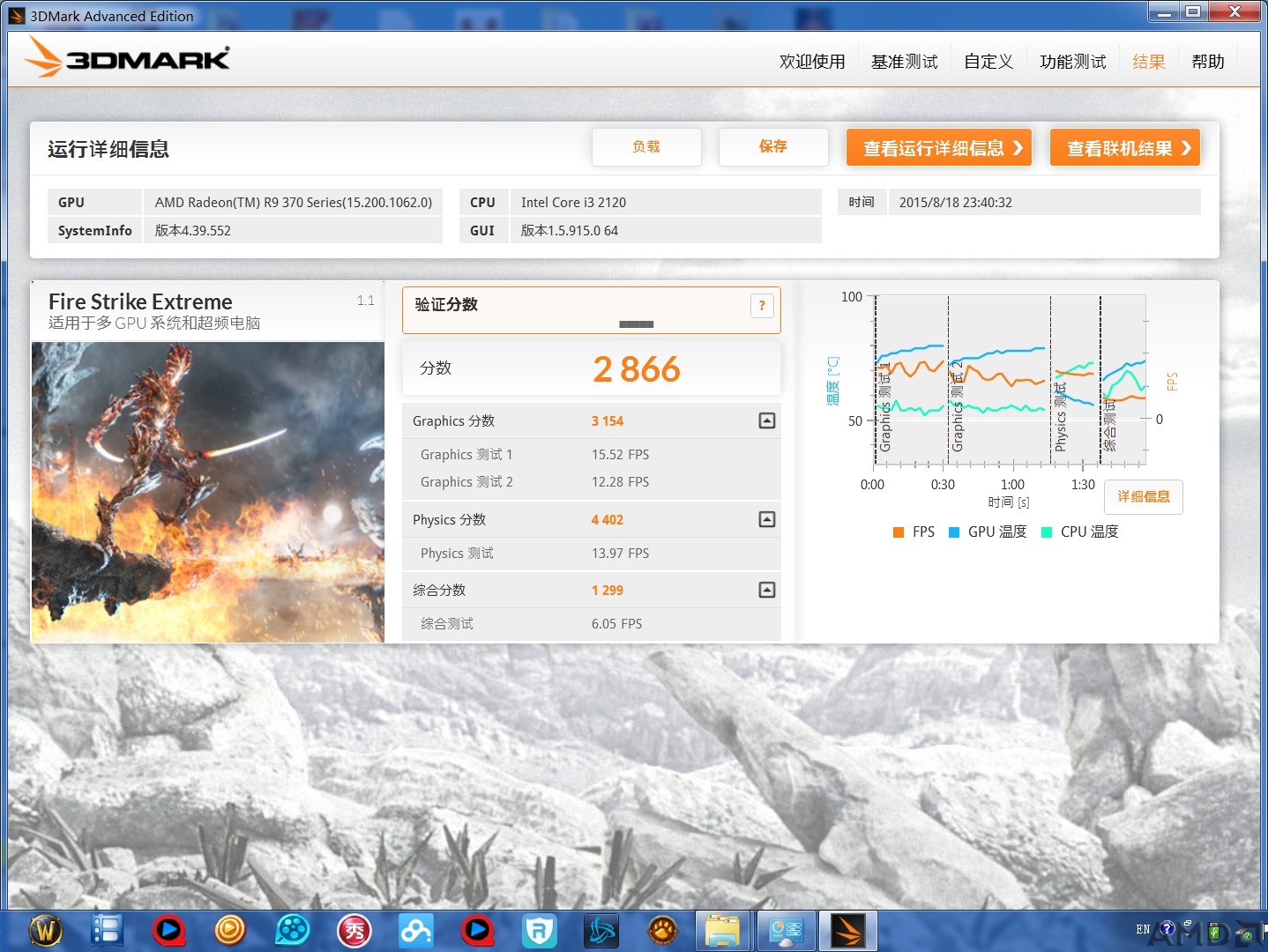
Task: Click the EN language indicator in tray
Action: 1143,929
